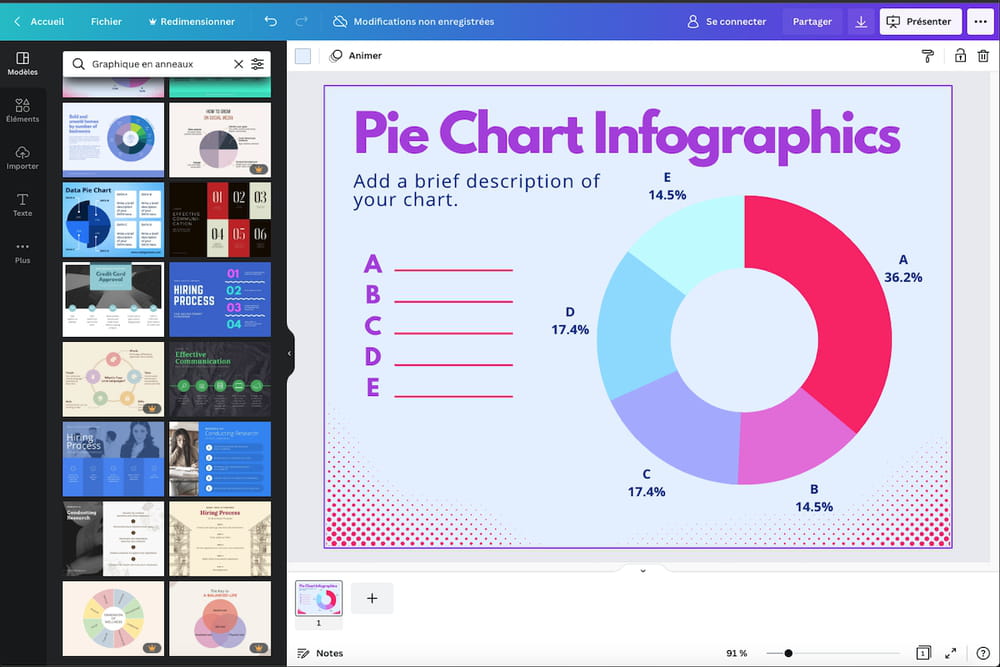The width and height of the screenshot is (1000, 667).
Task: Toggle the lock icon in toolbar
Action: coord(960,56)
